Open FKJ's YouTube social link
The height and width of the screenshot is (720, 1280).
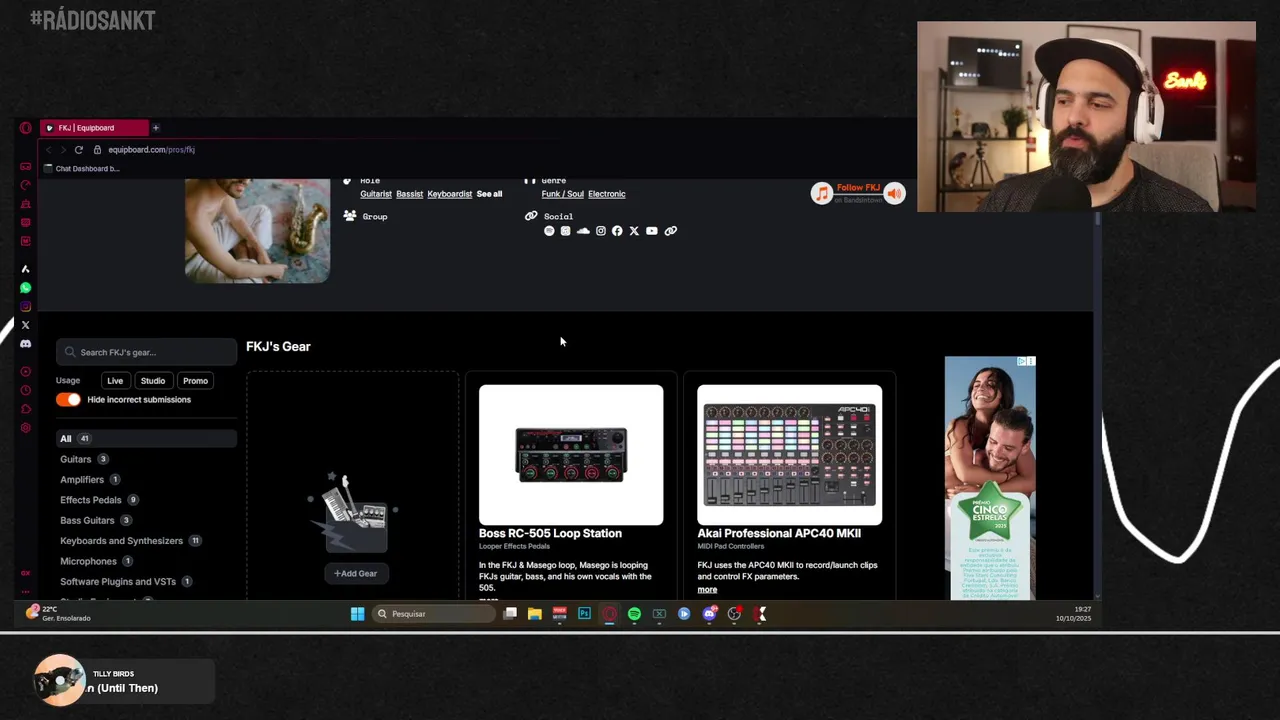pyautogui.click(x=652, y=231)
